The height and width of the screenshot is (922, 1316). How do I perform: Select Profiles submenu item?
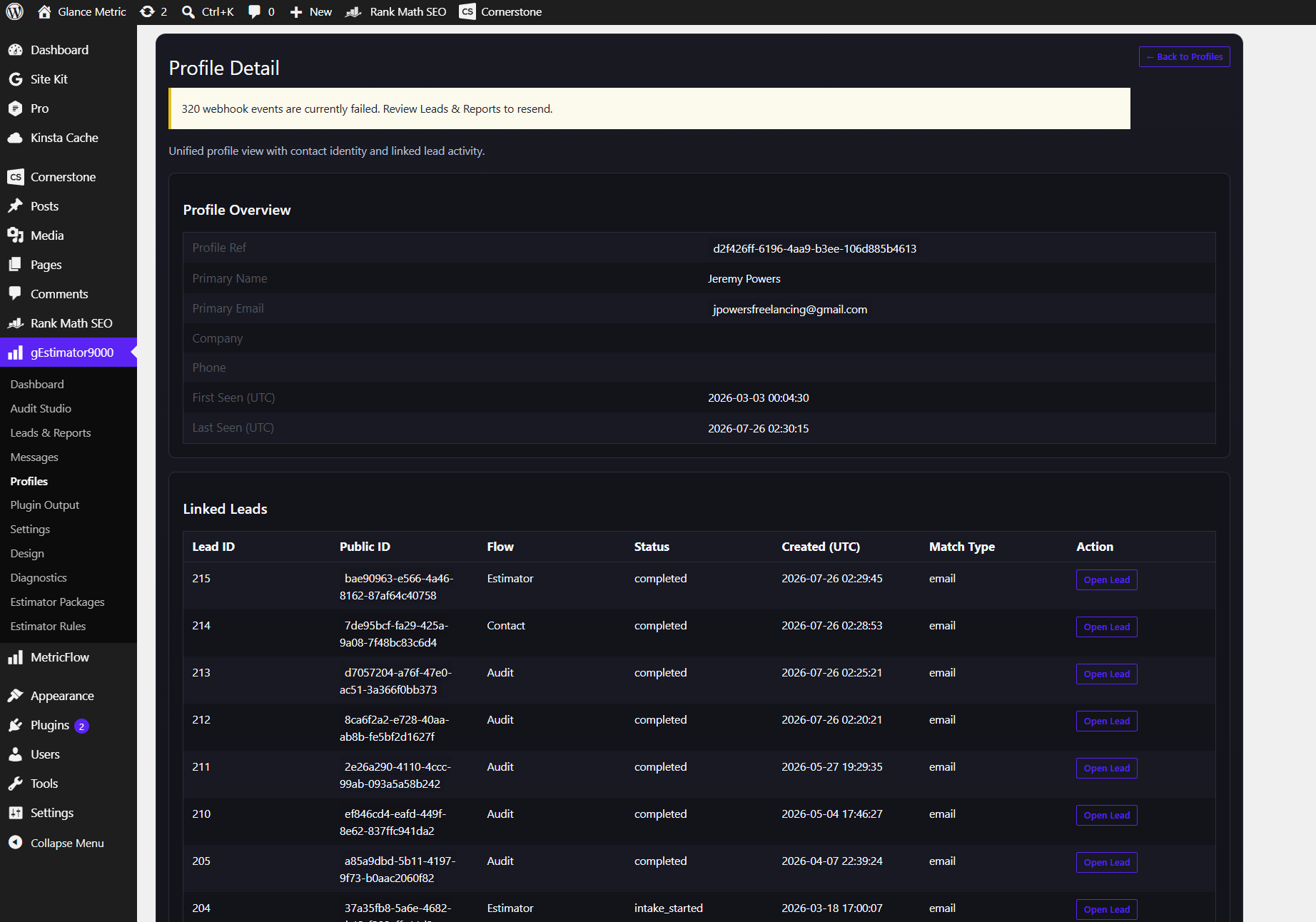29,481
